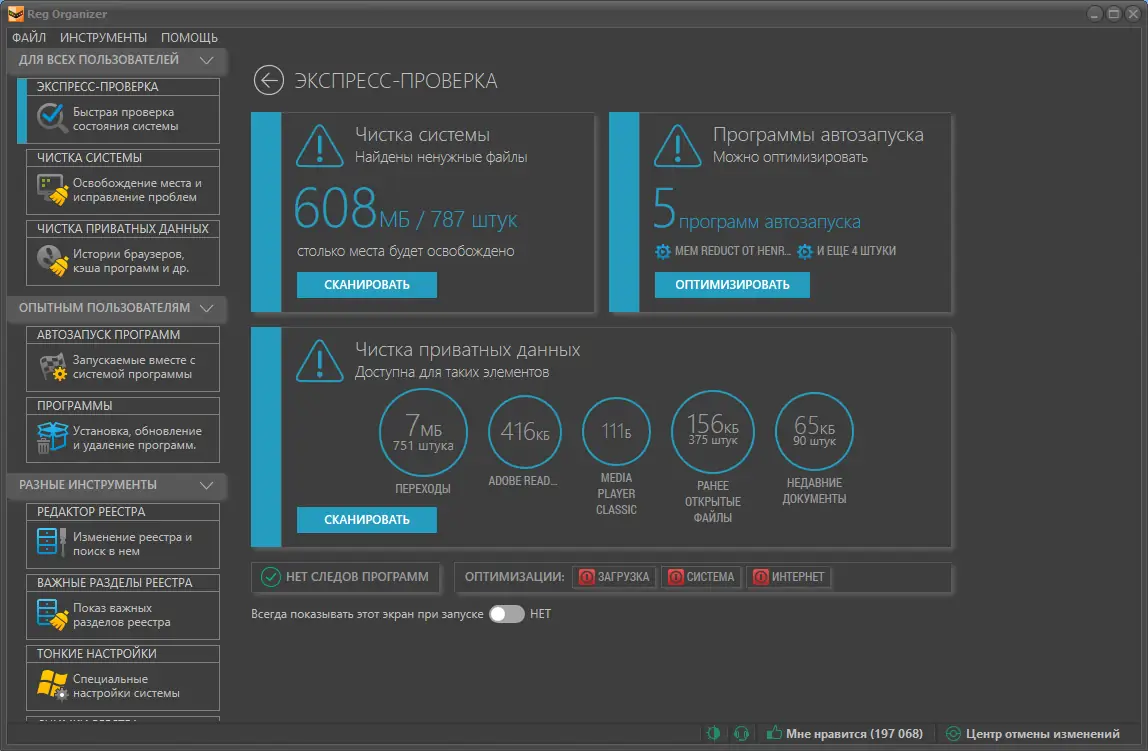The height and width of the screenshot is (751, 1148).
Task: Click the green checkmark near НЕТ СЛЕДОВ ПРОГРАММ
Action: 270,577
